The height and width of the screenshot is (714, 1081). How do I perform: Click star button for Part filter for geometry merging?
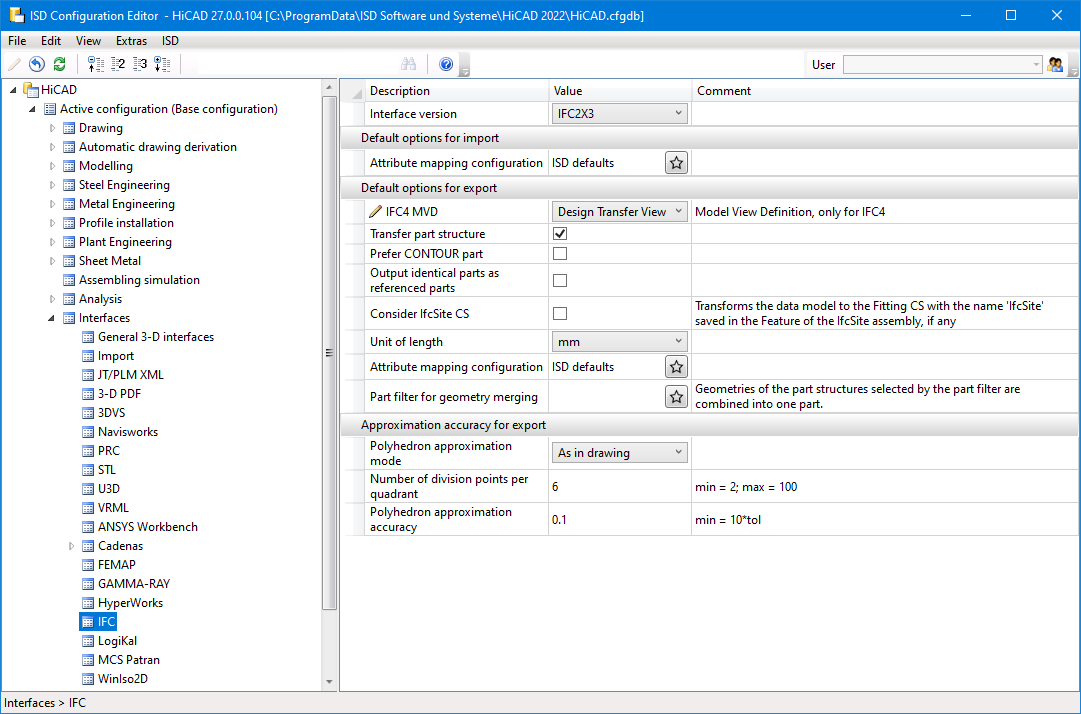click(x=676, y=397)
